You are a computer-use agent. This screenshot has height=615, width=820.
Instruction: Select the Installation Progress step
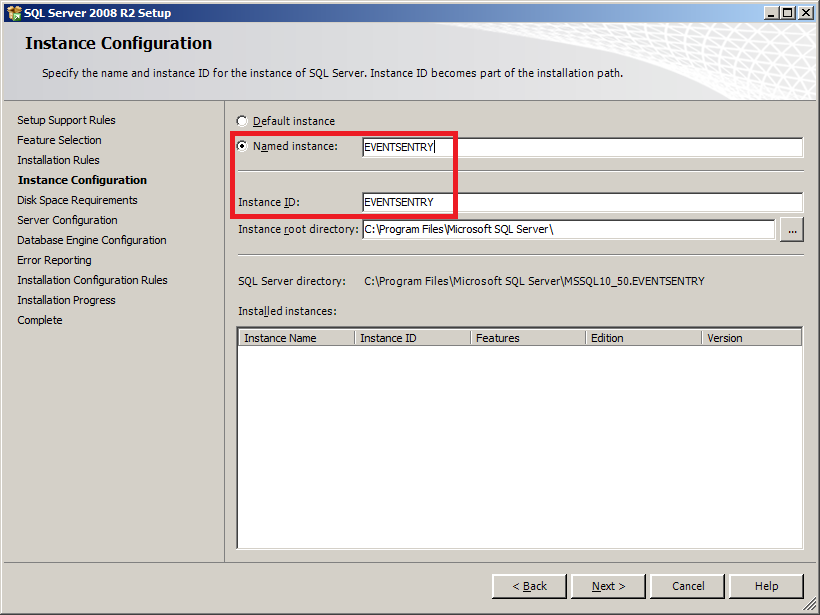pos(66,300)
